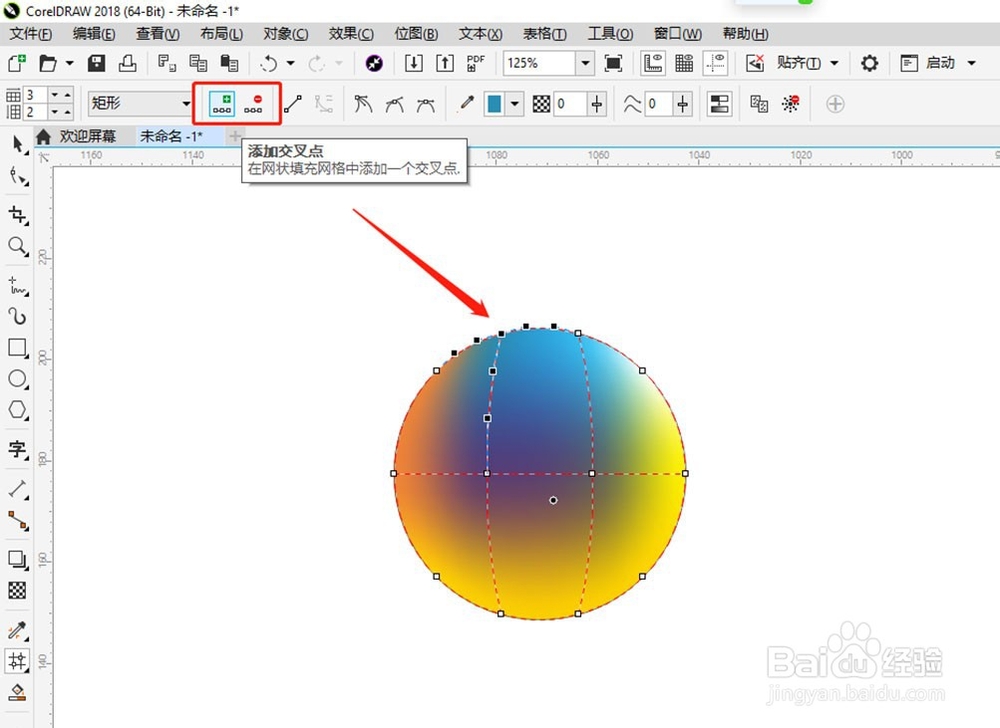
Task: Click the Undo arrow icon
Action: pos(269,62)
